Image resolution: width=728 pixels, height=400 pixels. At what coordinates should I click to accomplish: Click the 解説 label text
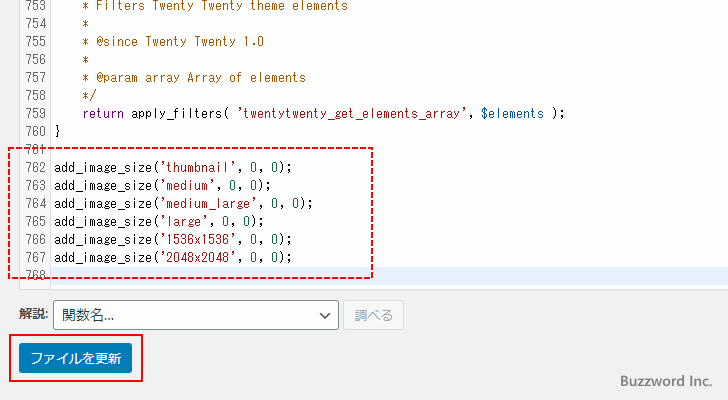[33, 314]
